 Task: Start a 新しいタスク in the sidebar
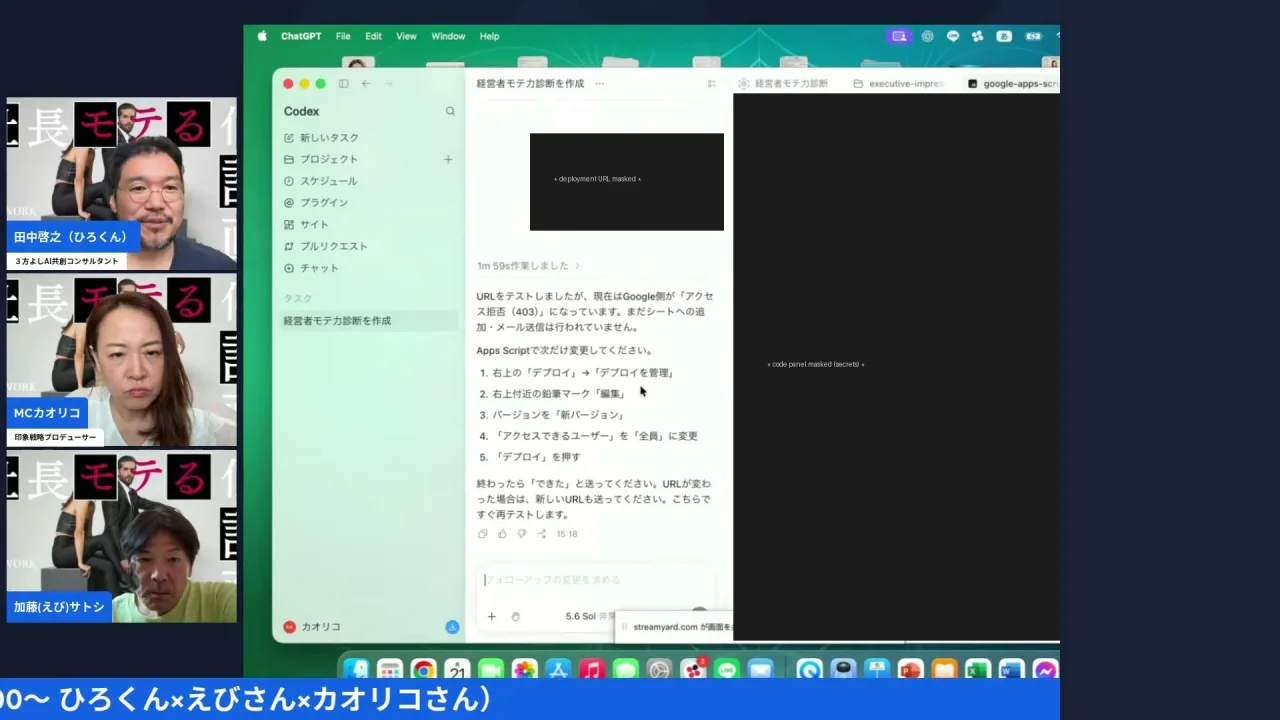click(368, 138)
